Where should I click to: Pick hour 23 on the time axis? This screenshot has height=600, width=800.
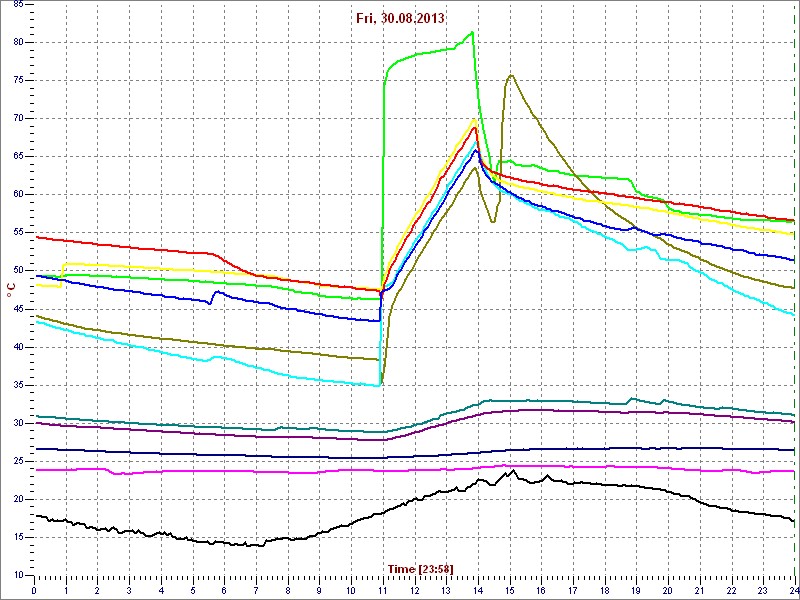[763, 590]
